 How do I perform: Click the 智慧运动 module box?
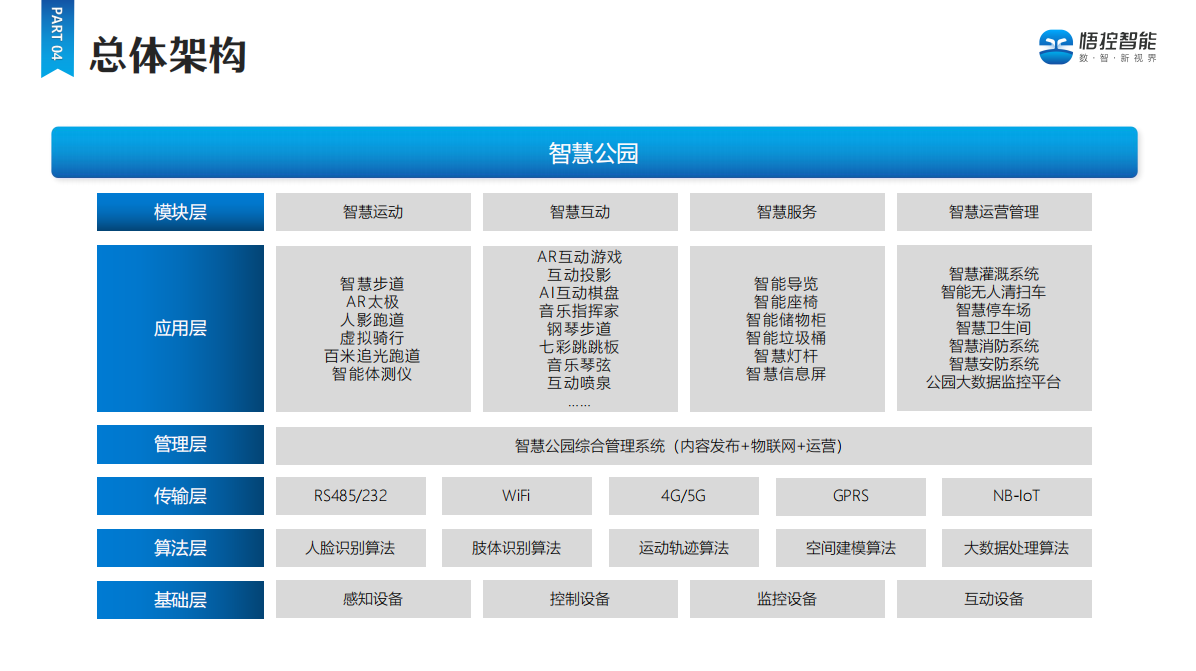tap(373, 212)
